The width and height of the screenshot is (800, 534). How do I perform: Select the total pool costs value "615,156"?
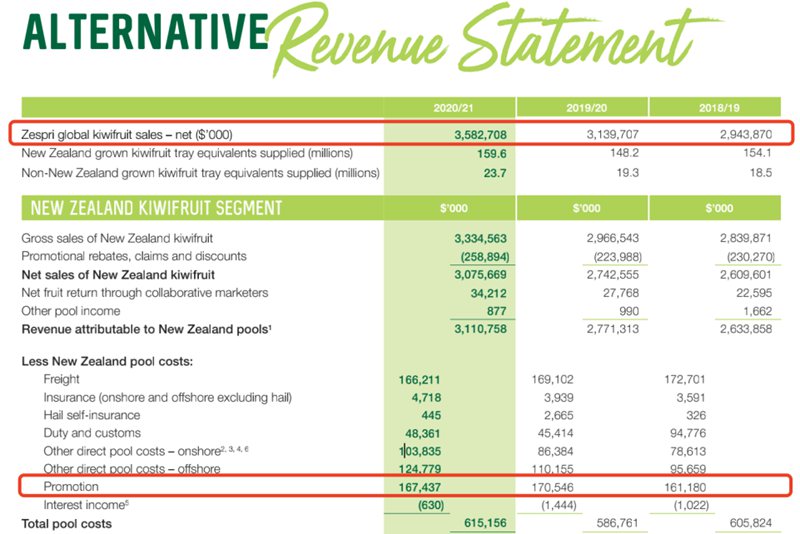(x=485, y=523)
